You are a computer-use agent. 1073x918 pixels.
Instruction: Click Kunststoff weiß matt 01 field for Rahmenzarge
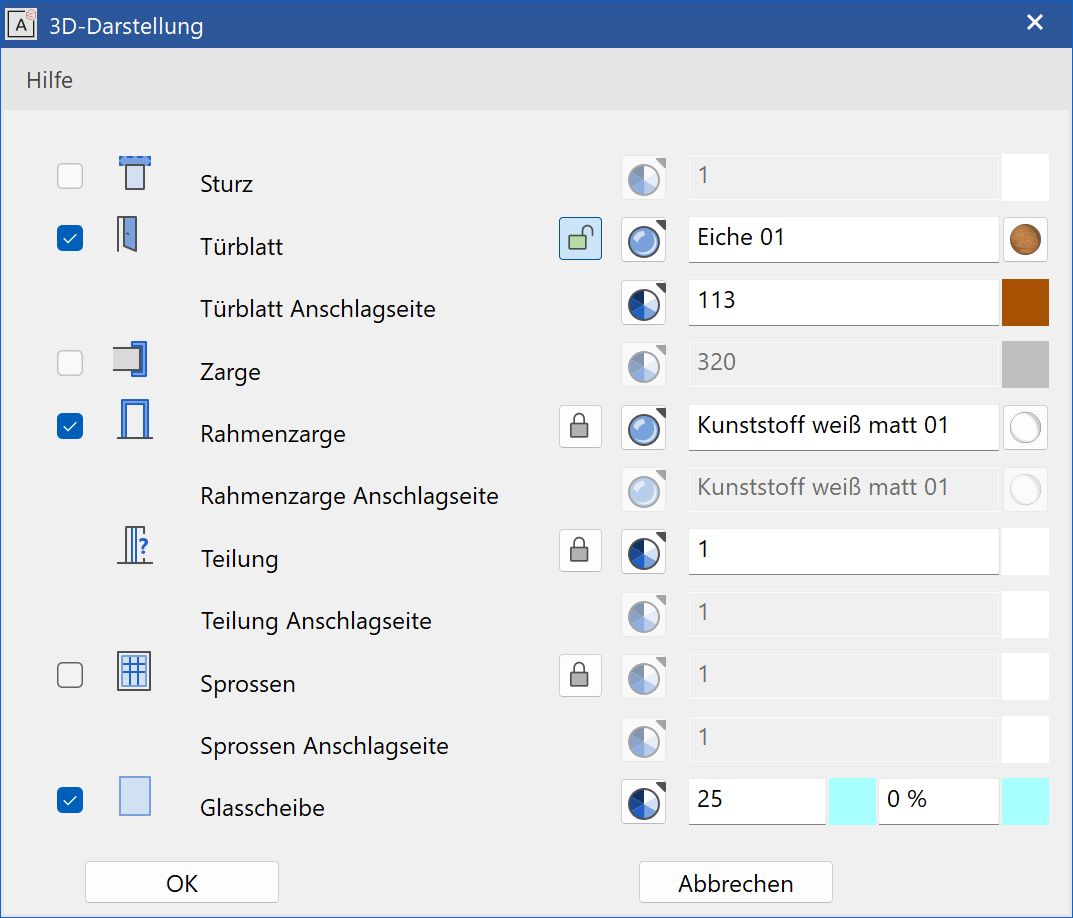[x=843, y=427]
